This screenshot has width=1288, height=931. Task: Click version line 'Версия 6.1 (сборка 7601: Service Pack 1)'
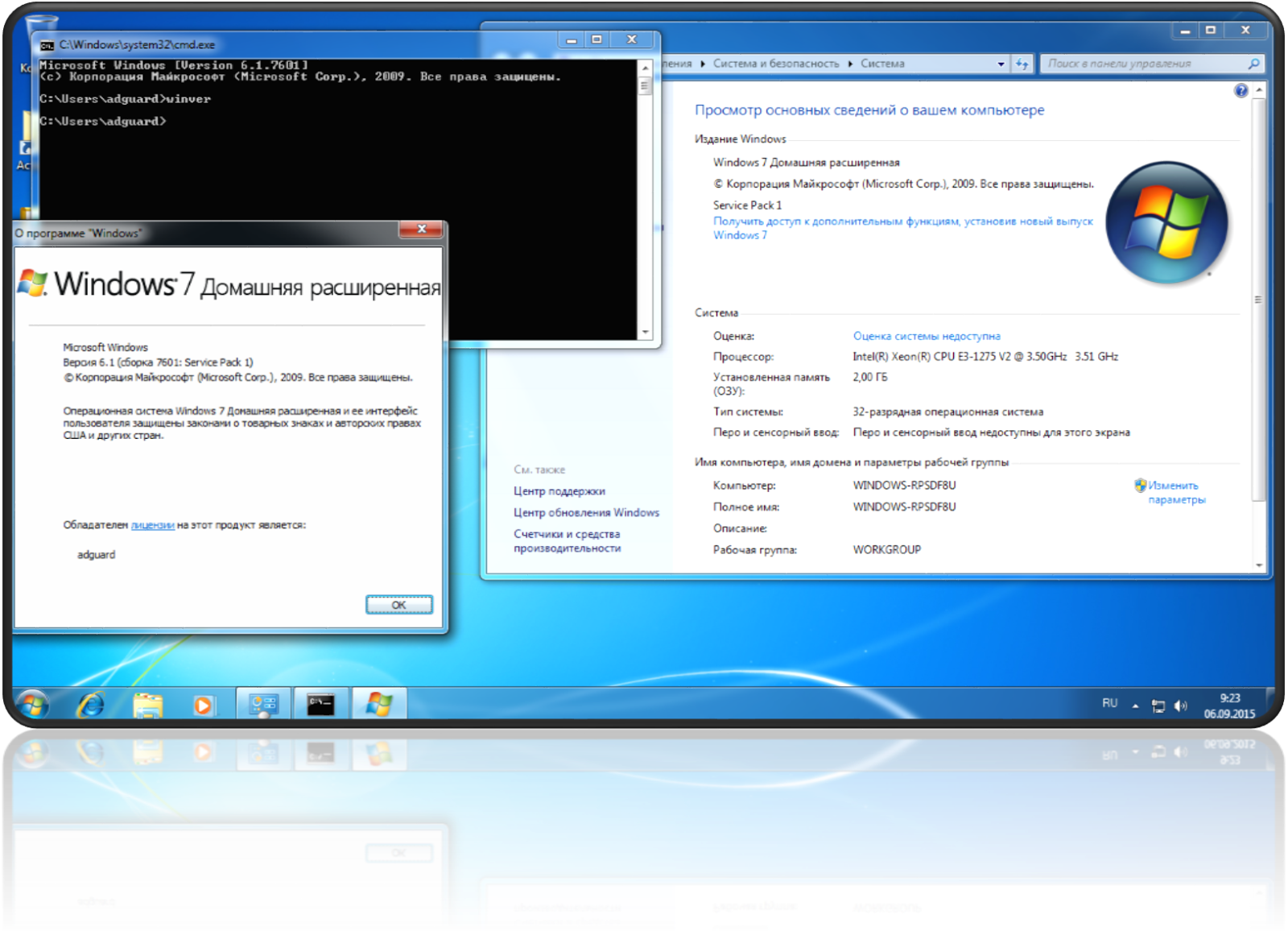[158, 362]
